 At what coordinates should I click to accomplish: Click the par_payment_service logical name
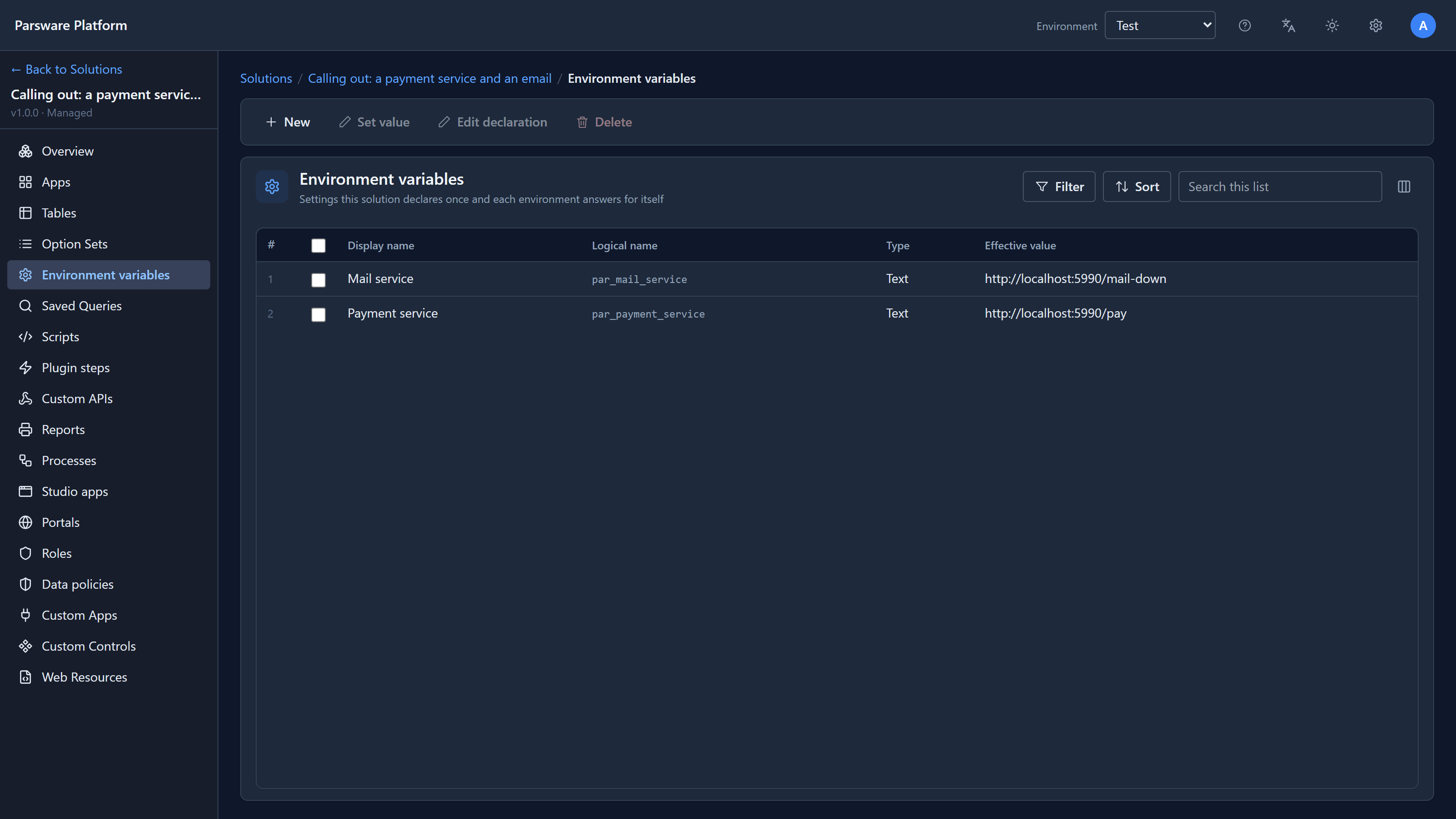[x=648, y=313]
